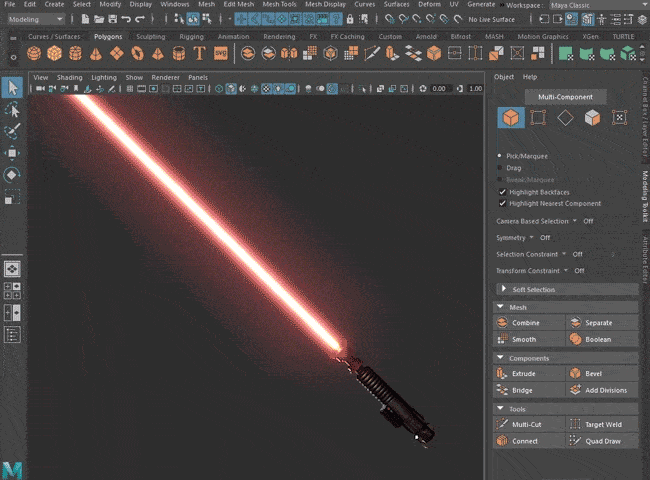Click the Undo arrow icon

click(126, 19)
